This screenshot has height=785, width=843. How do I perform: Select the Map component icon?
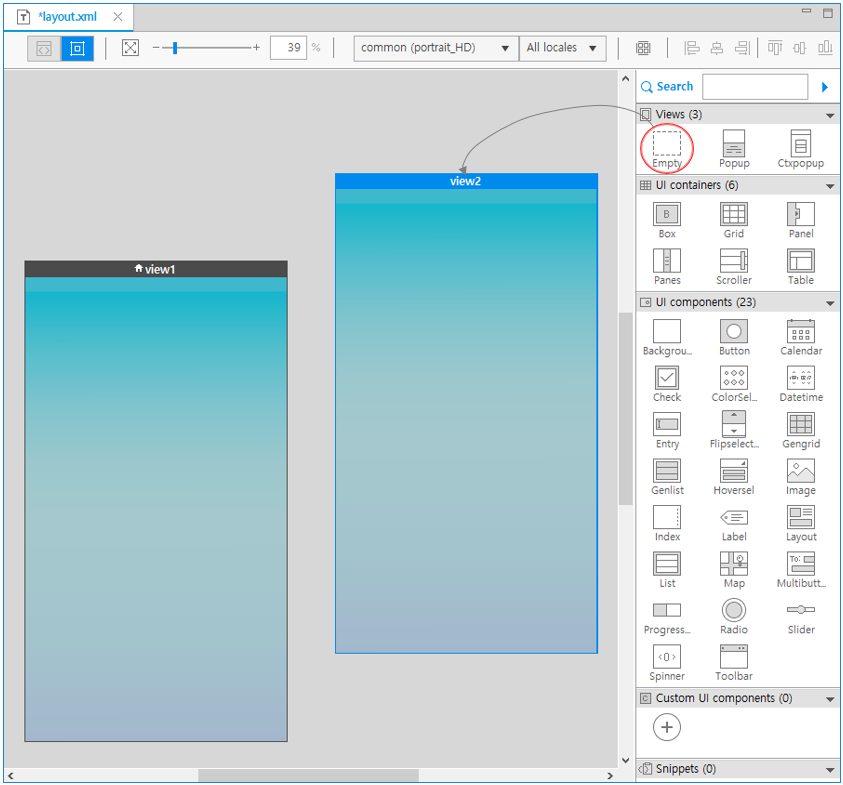pyautogui.click(x=734, y=563)
